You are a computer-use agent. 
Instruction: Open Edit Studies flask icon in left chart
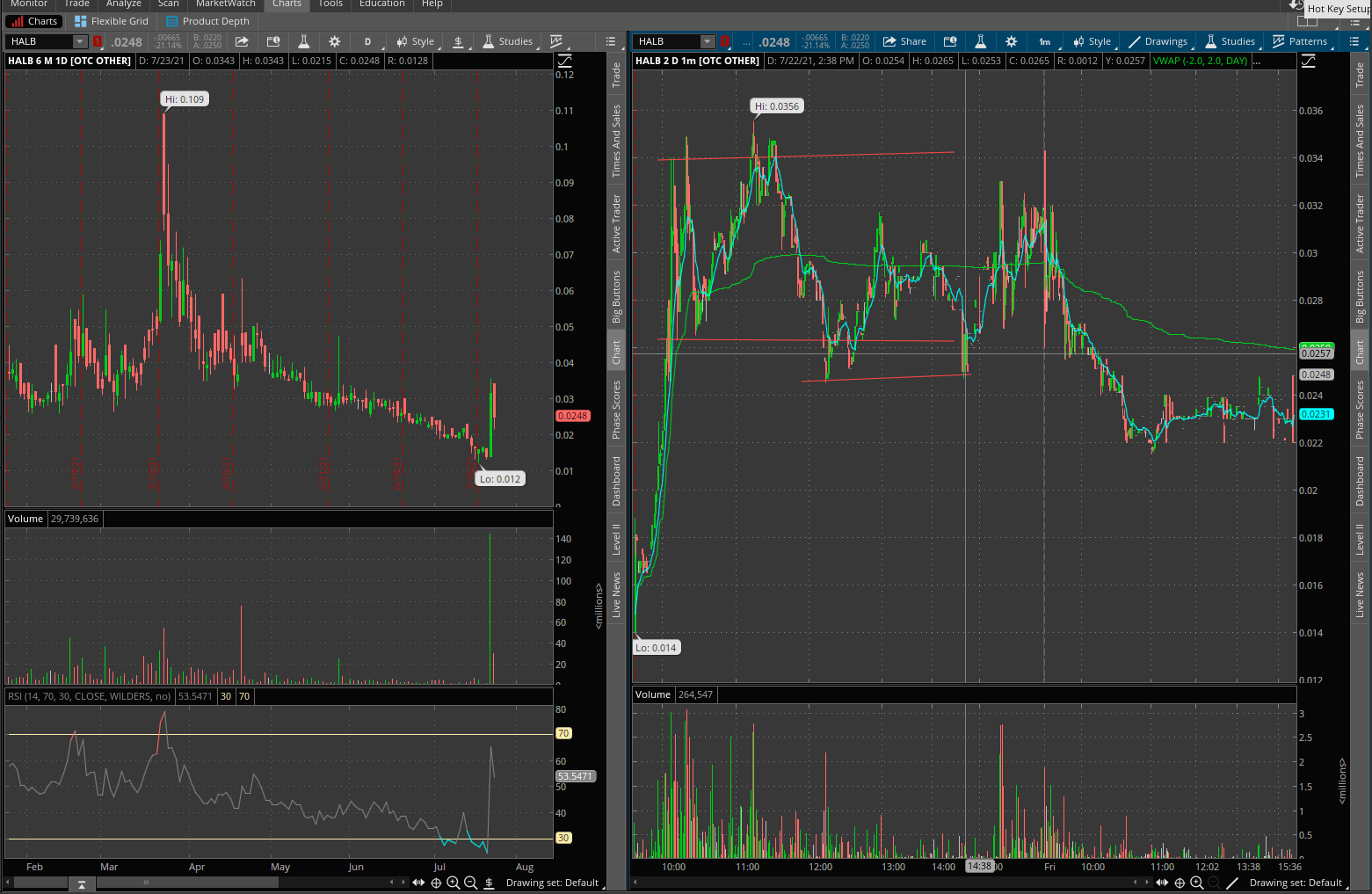(x=303, y=41)
